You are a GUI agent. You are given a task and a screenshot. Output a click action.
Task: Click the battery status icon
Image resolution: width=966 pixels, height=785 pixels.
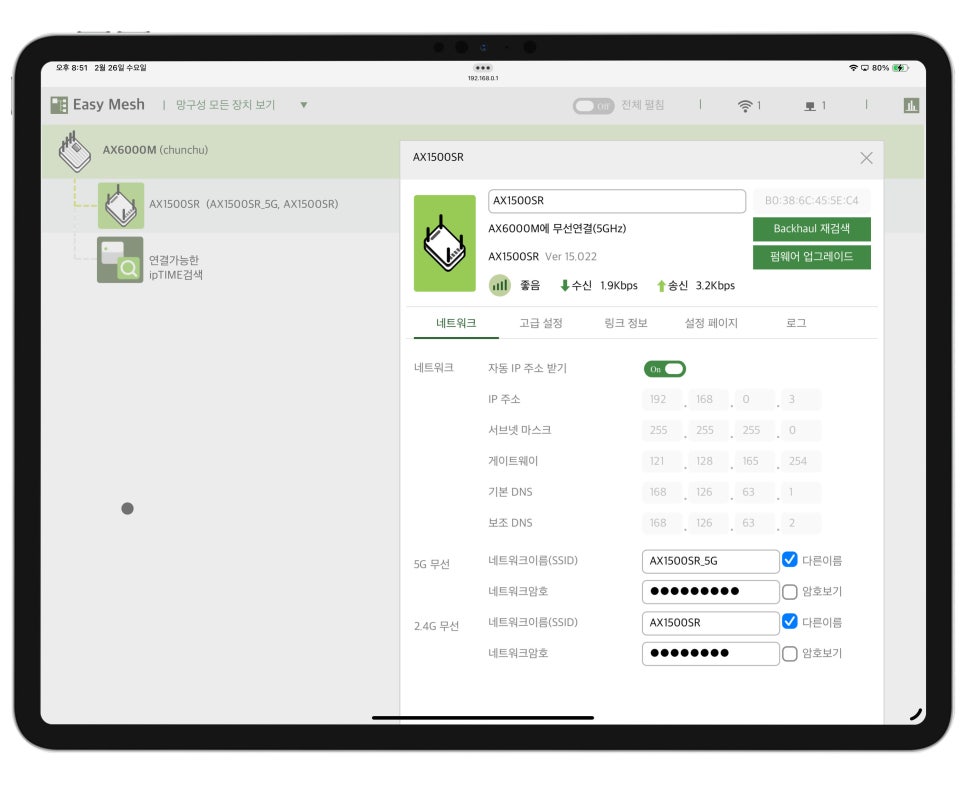(x=900, y=68)
